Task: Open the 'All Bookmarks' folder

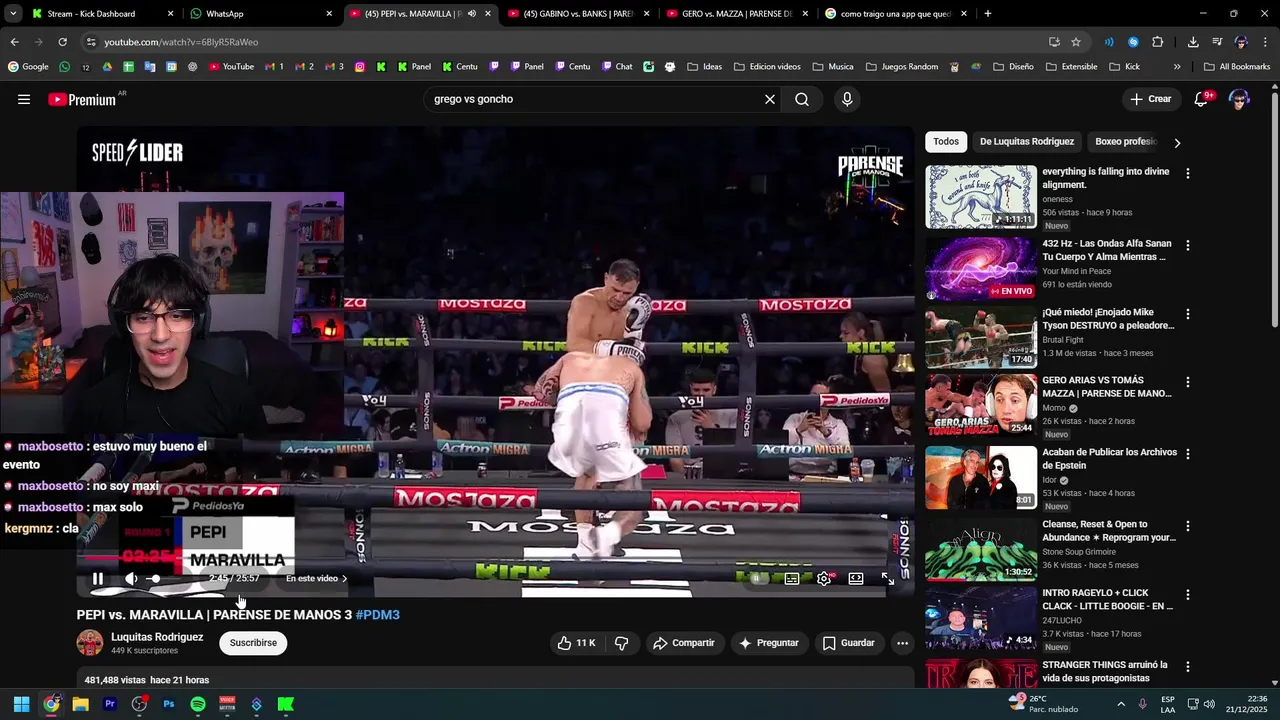Action: pos(1237,67)
